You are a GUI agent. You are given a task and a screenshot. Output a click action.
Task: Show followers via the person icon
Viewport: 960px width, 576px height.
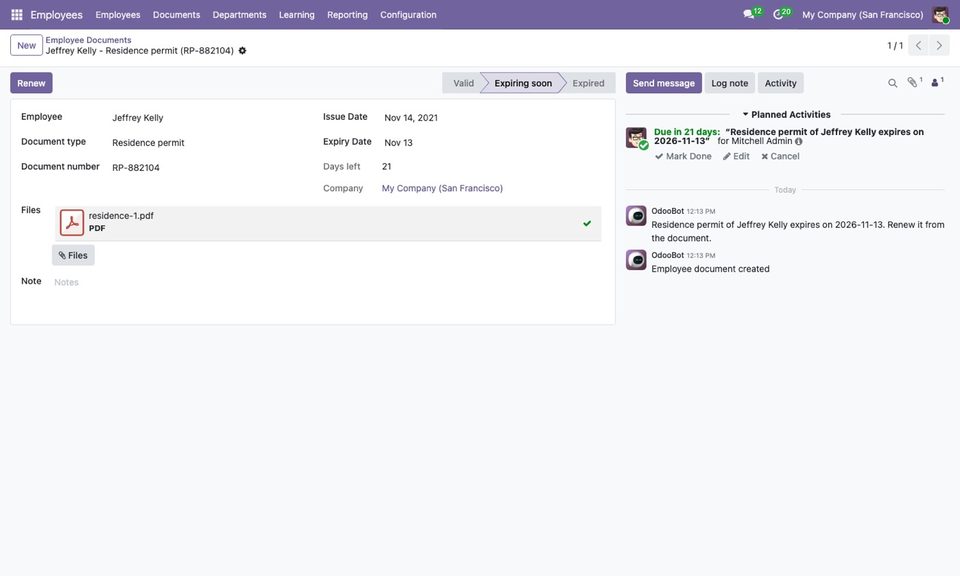click(937, 83)
